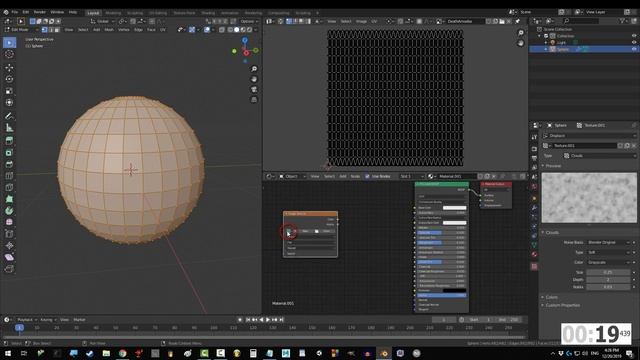Select the Edge Slide tool
640x360 pixels.
coord(9,234)
